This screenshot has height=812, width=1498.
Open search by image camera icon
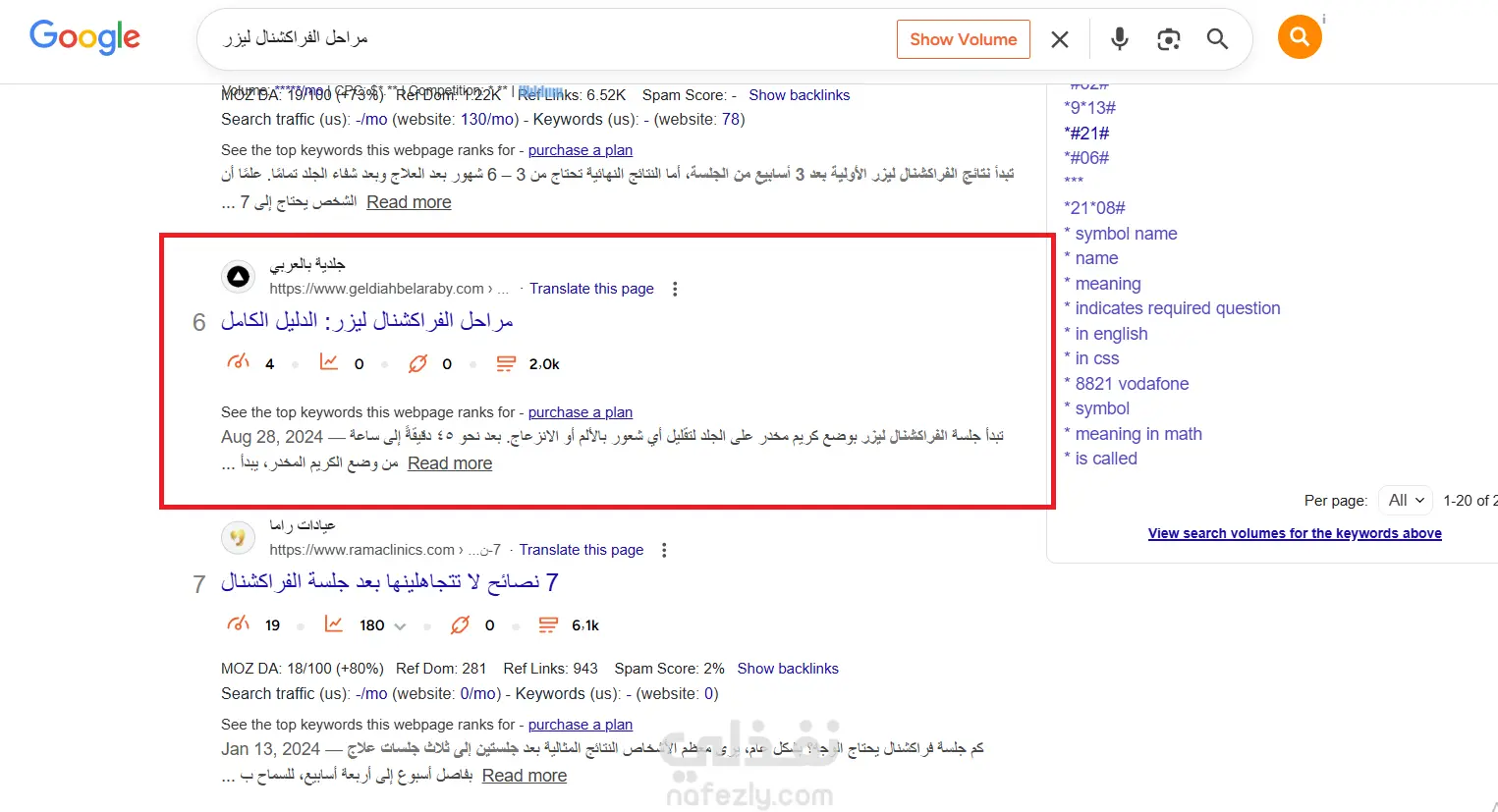tap(1168, 39)
